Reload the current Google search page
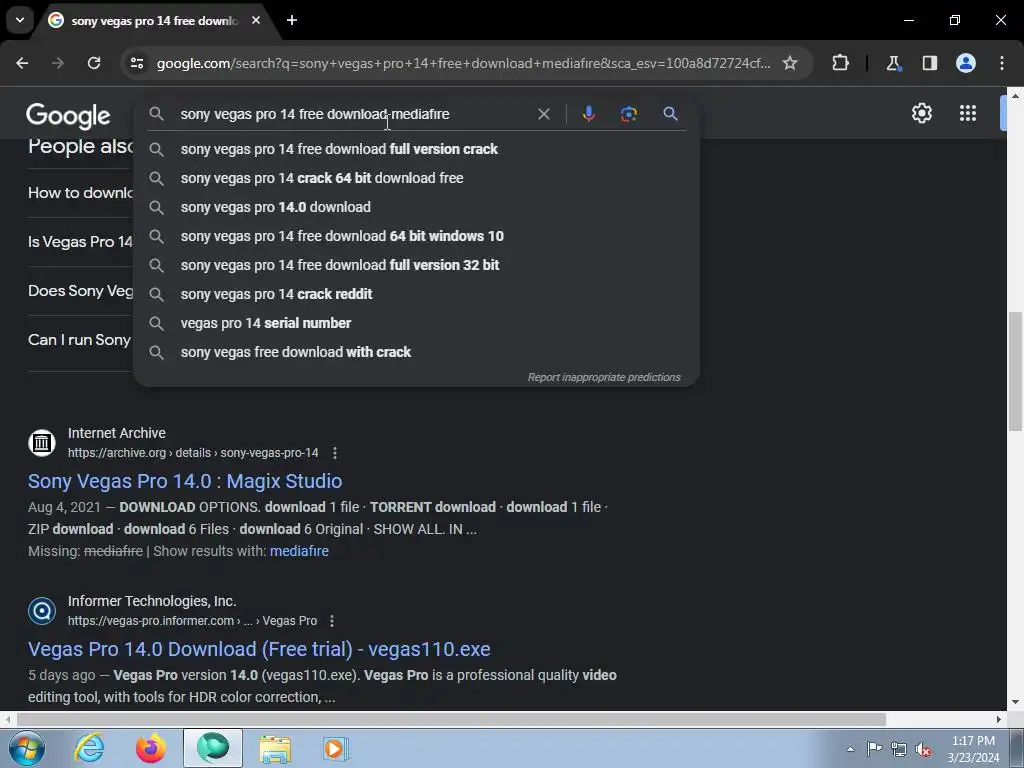The width and height of the screenshot is (1024, 768). click(x=94, y=63)
